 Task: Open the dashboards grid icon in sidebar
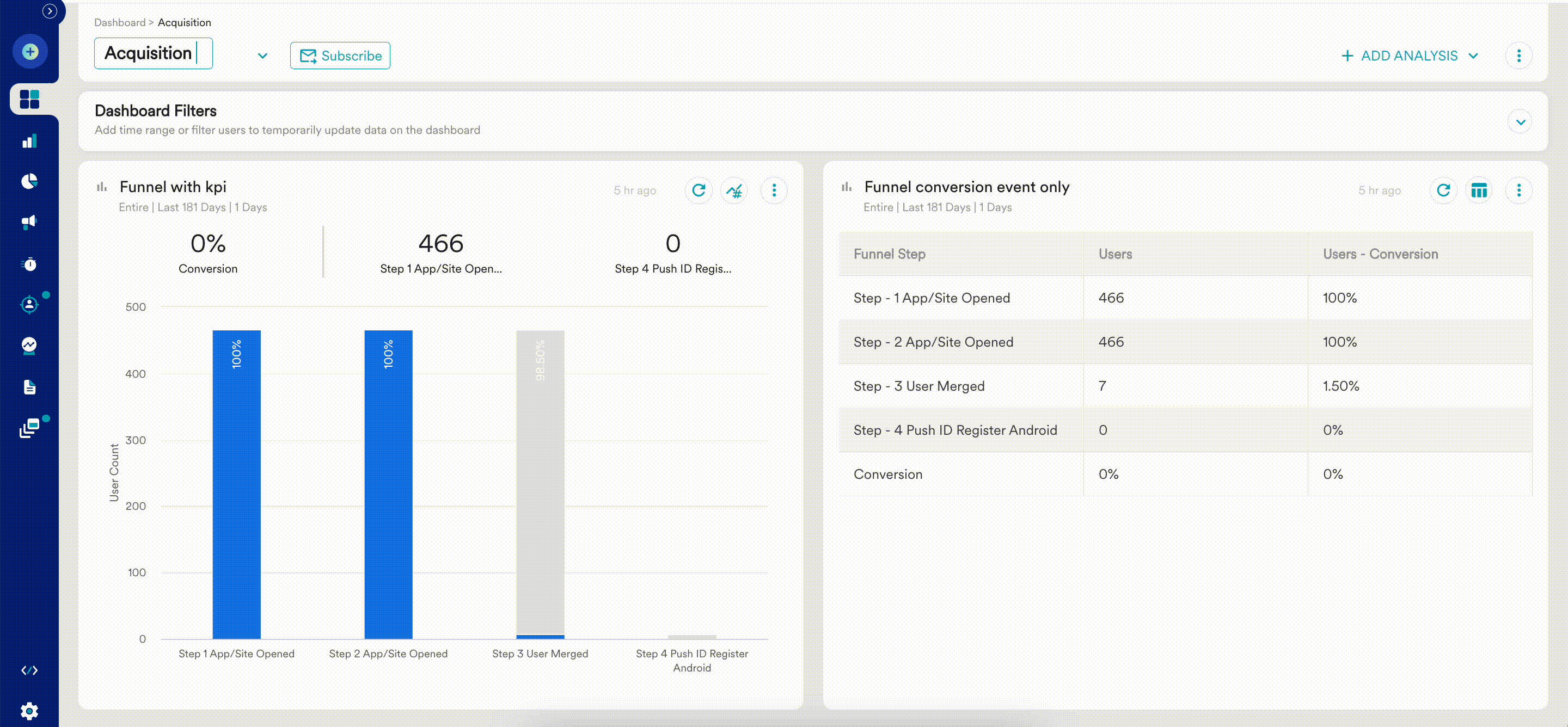pyautogui.click(x=29, y=99)
